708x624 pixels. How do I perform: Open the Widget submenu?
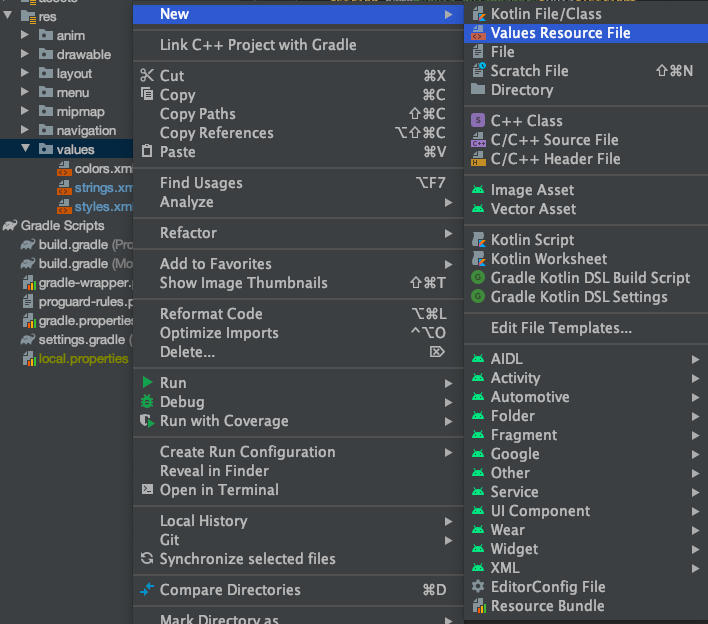pos(586,549)
